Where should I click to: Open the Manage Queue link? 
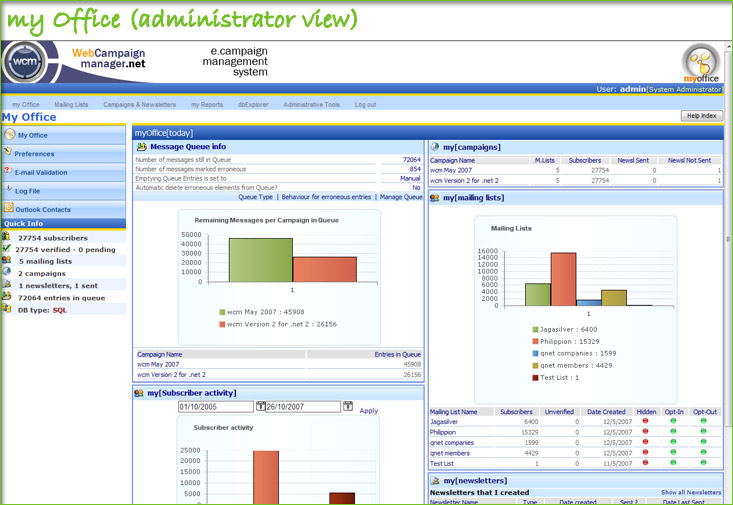(401, 197)
